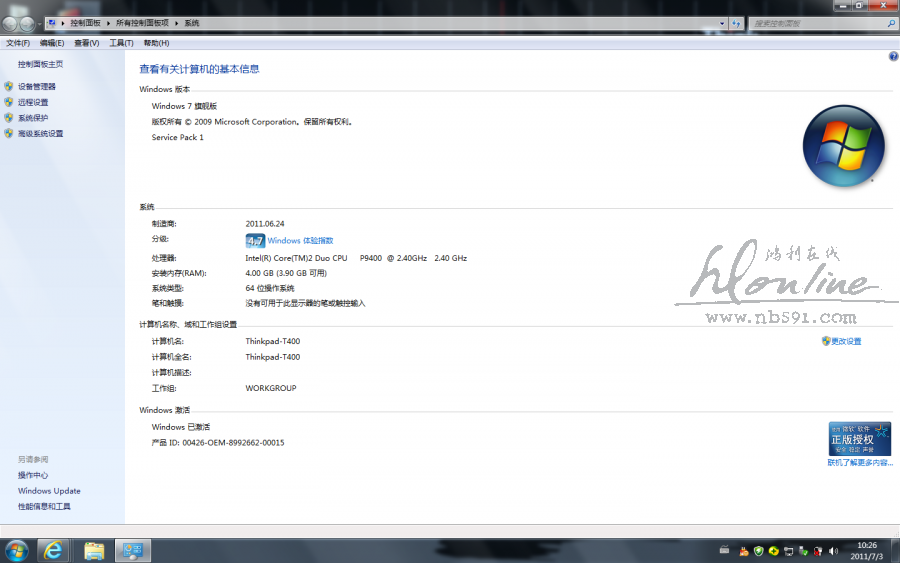Expand the address bar history dropdown

(x=720, y=22)
